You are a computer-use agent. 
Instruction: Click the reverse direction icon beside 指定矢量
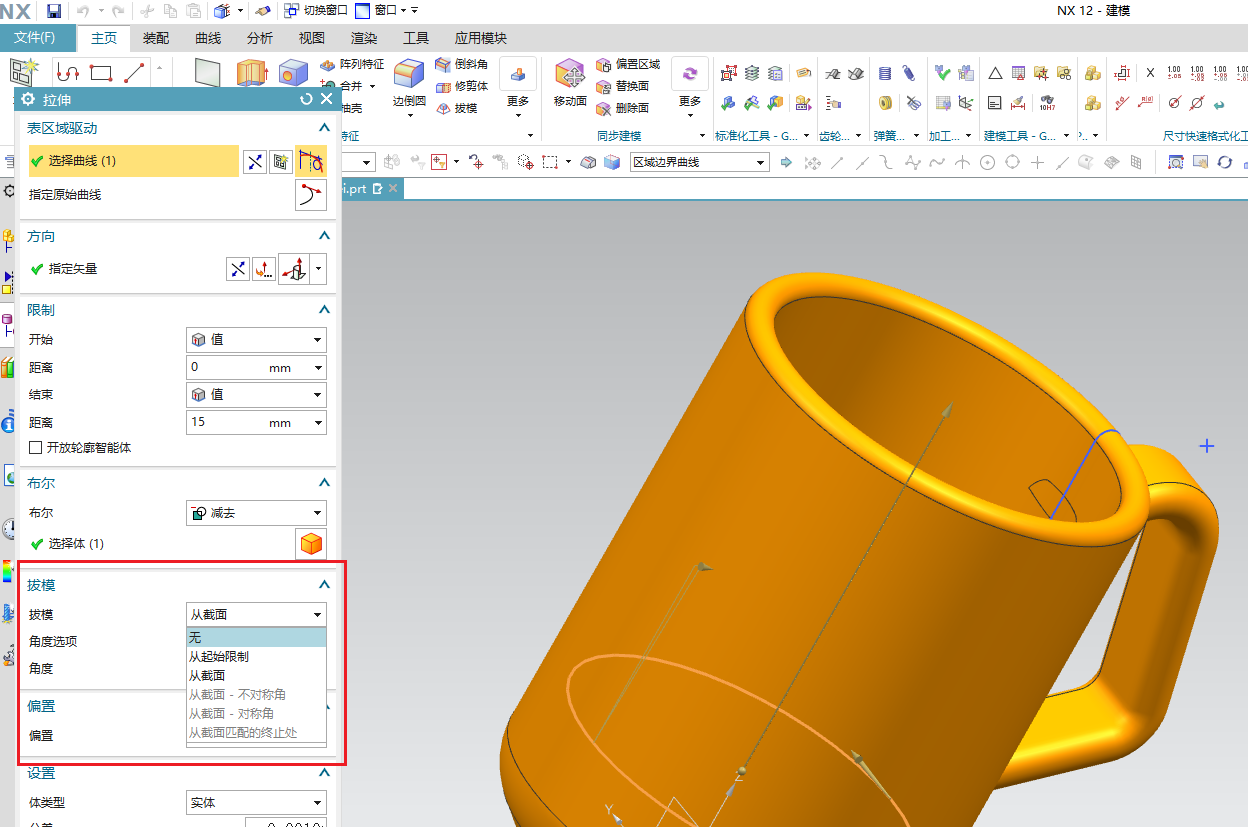237,268
